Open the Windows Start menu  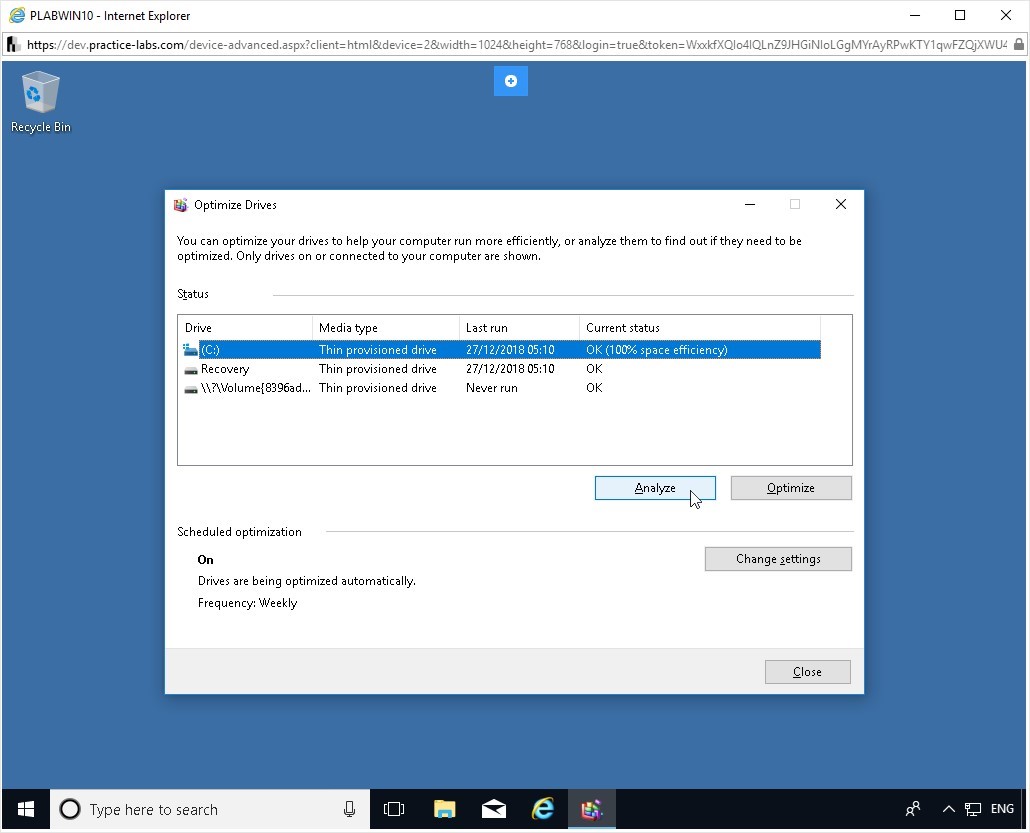[x=26, y=809]
